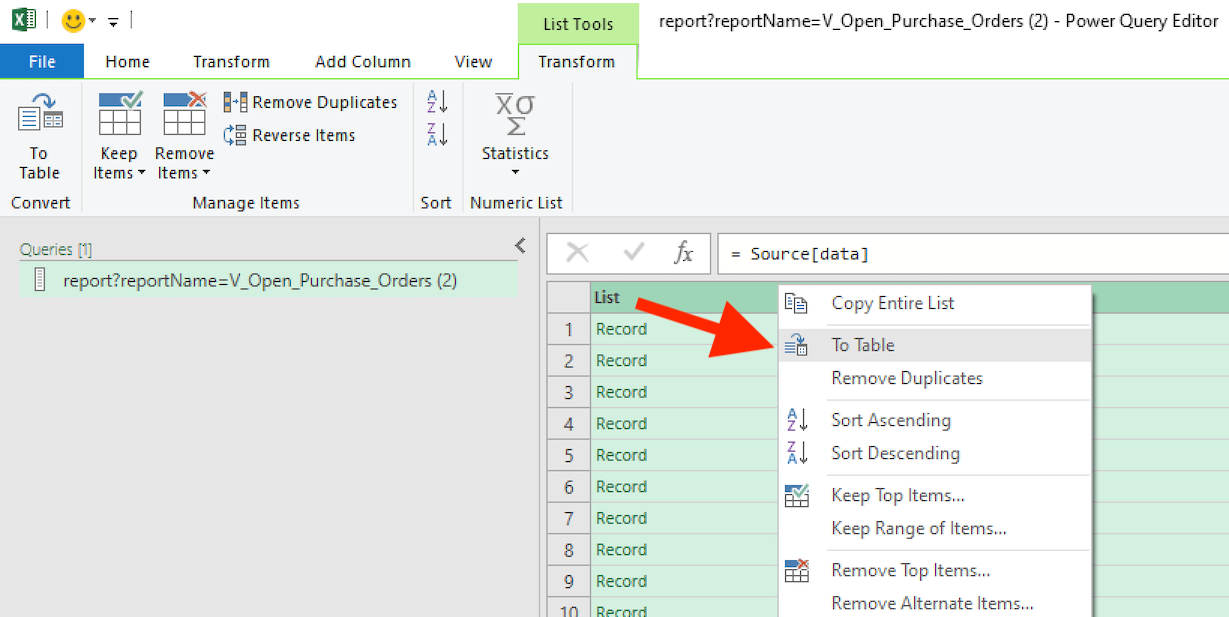The height and width of the screenshot is (617, 1229).
Task: Click the formula bar input field
Action: pyautogui.click(x=973, y=254)
